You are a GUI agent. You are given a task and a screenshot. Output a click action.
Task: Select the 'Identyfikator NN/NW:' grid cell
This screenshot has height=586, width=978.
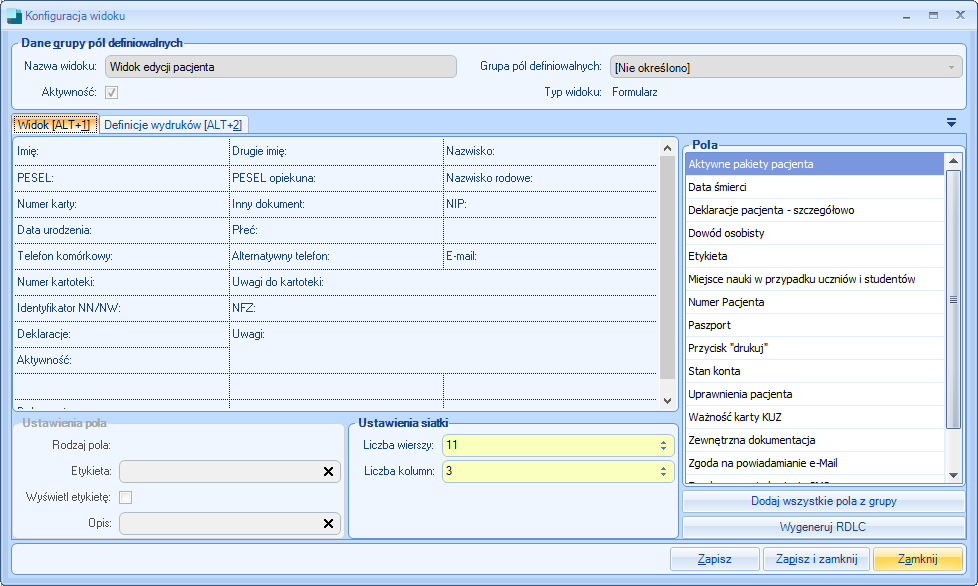coord(122,309)
